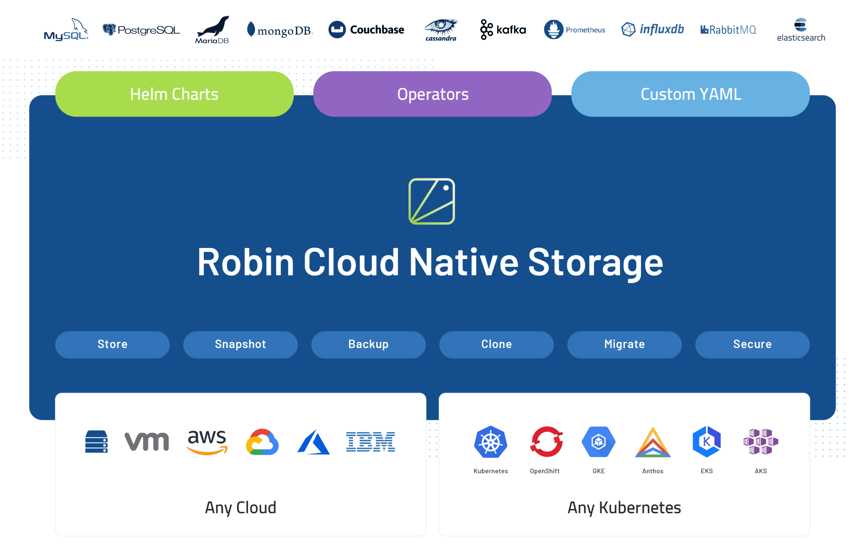This screenshot has width=850, height=546.
Task: Click the Google Cloud logo
Action: (x=262, y=442)
